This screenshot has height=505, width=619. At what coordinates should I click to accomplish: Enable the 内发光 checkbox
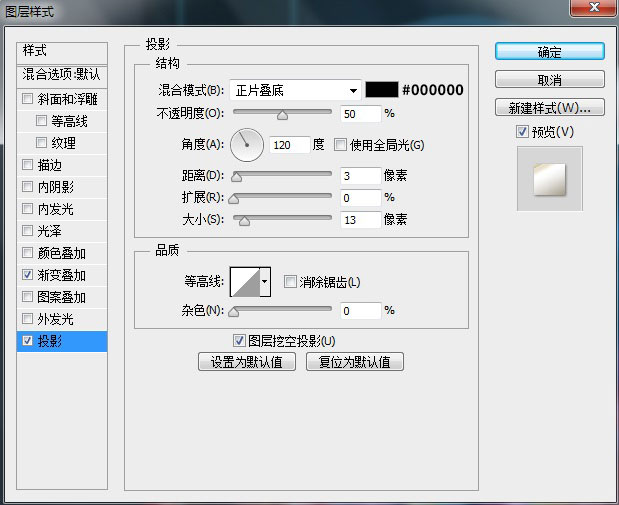28,208
